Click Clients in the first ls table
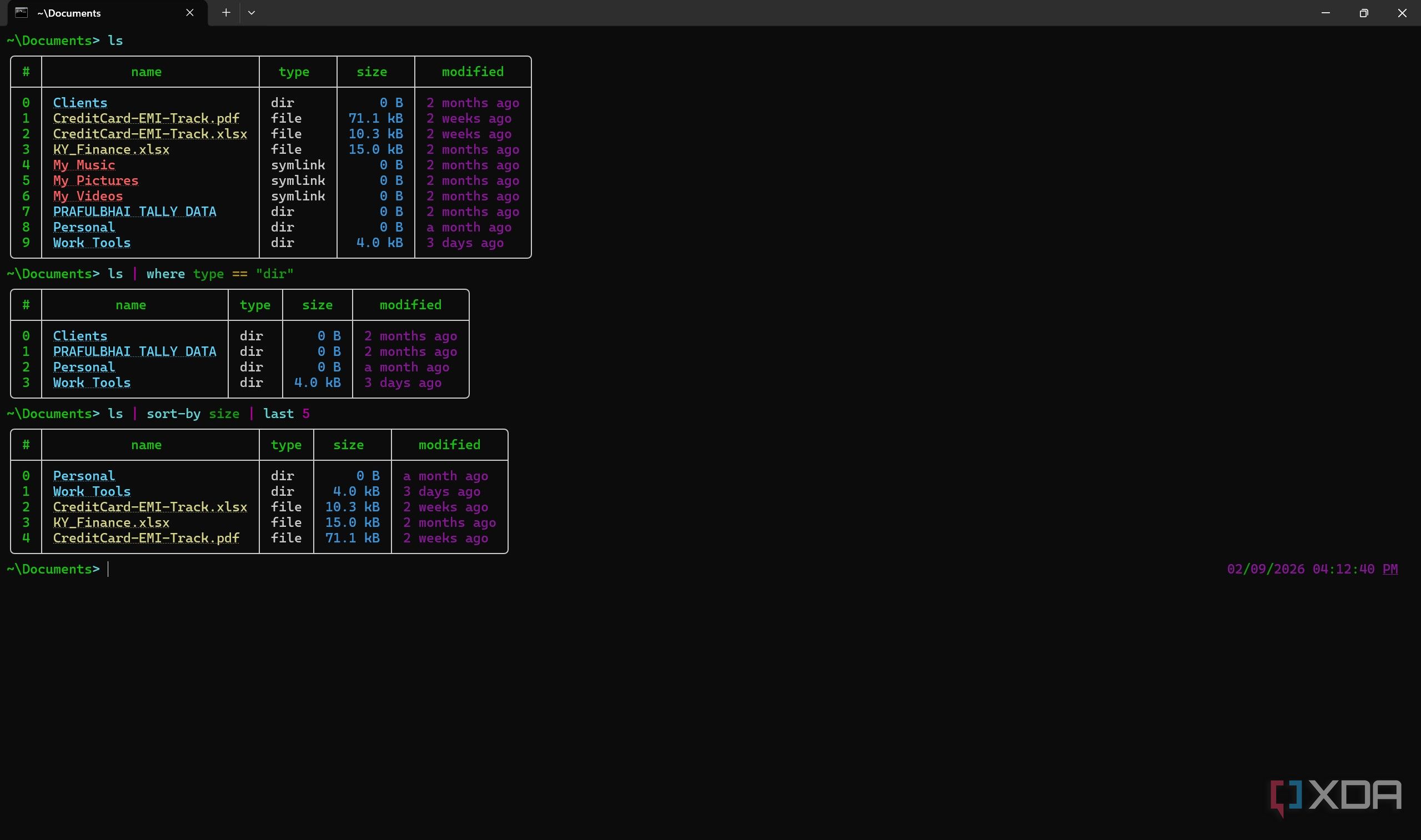This screenshot has width=1421, height=840. (x=80, y=103)
